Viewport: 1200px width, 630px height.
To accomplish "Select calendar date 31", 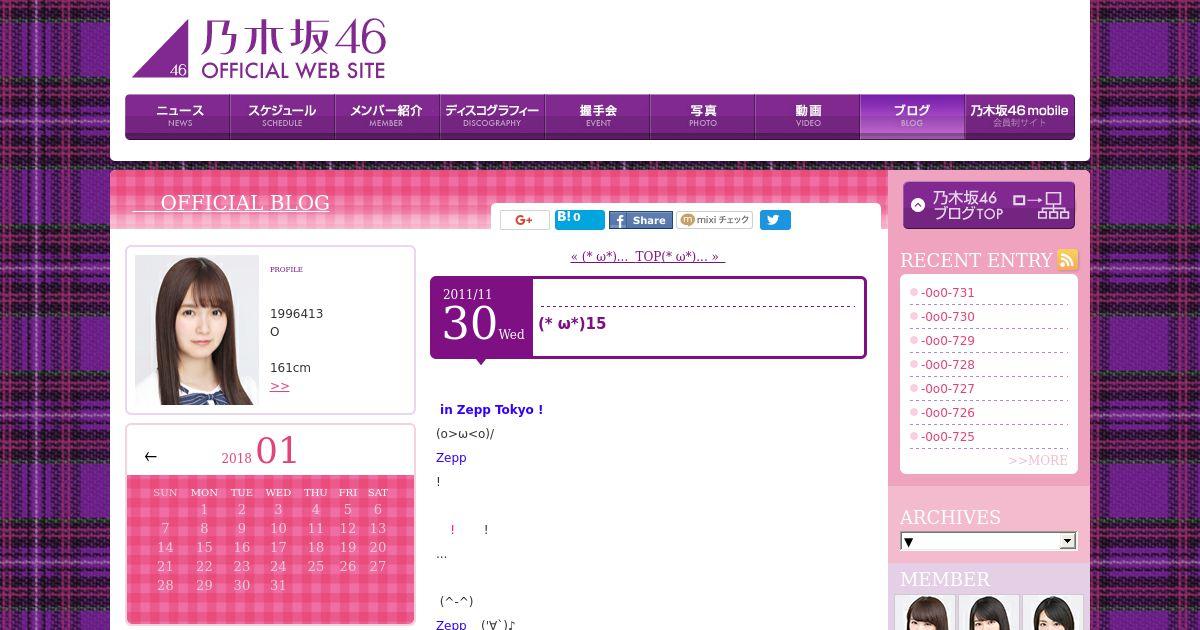I will click(278, 585).
